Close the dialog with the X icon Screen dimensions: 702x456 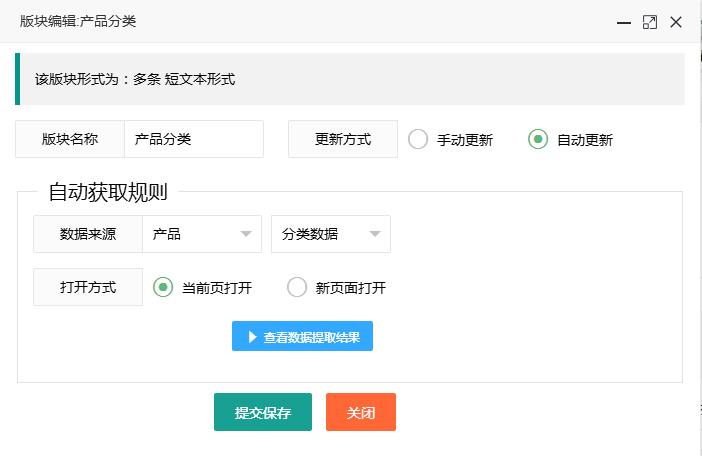pyautogui.click(x=676, y=22)
